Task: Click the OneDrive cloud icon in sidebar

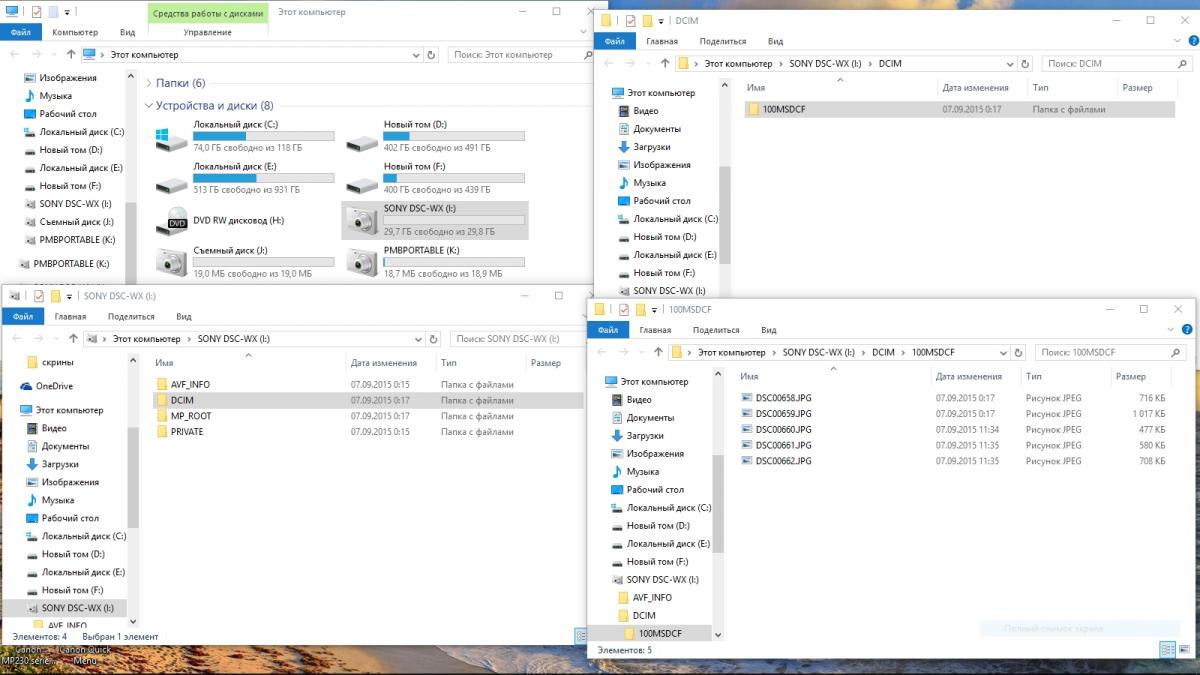Action: click(x=27, y=386)
